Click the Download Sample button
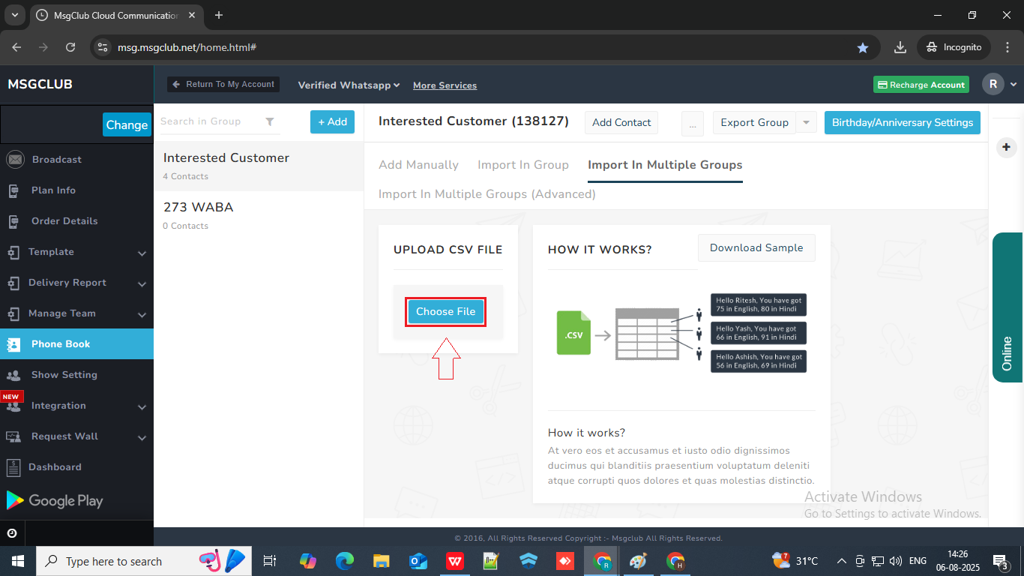This screenshot has width=1024, height=576. click(756, 248)
